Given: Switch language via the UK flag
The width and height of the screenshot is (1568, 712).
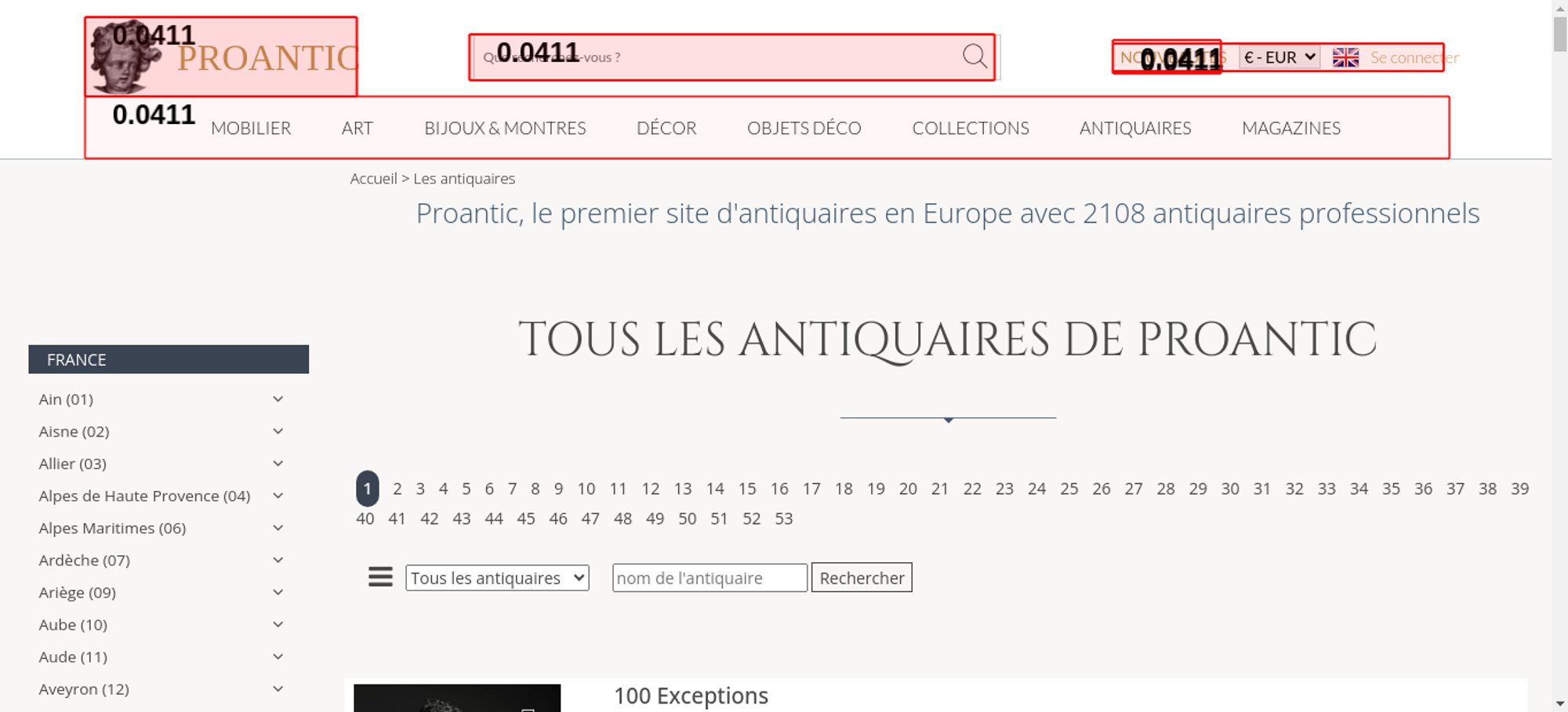Looking at the screenshot, I should [1345, 57].
